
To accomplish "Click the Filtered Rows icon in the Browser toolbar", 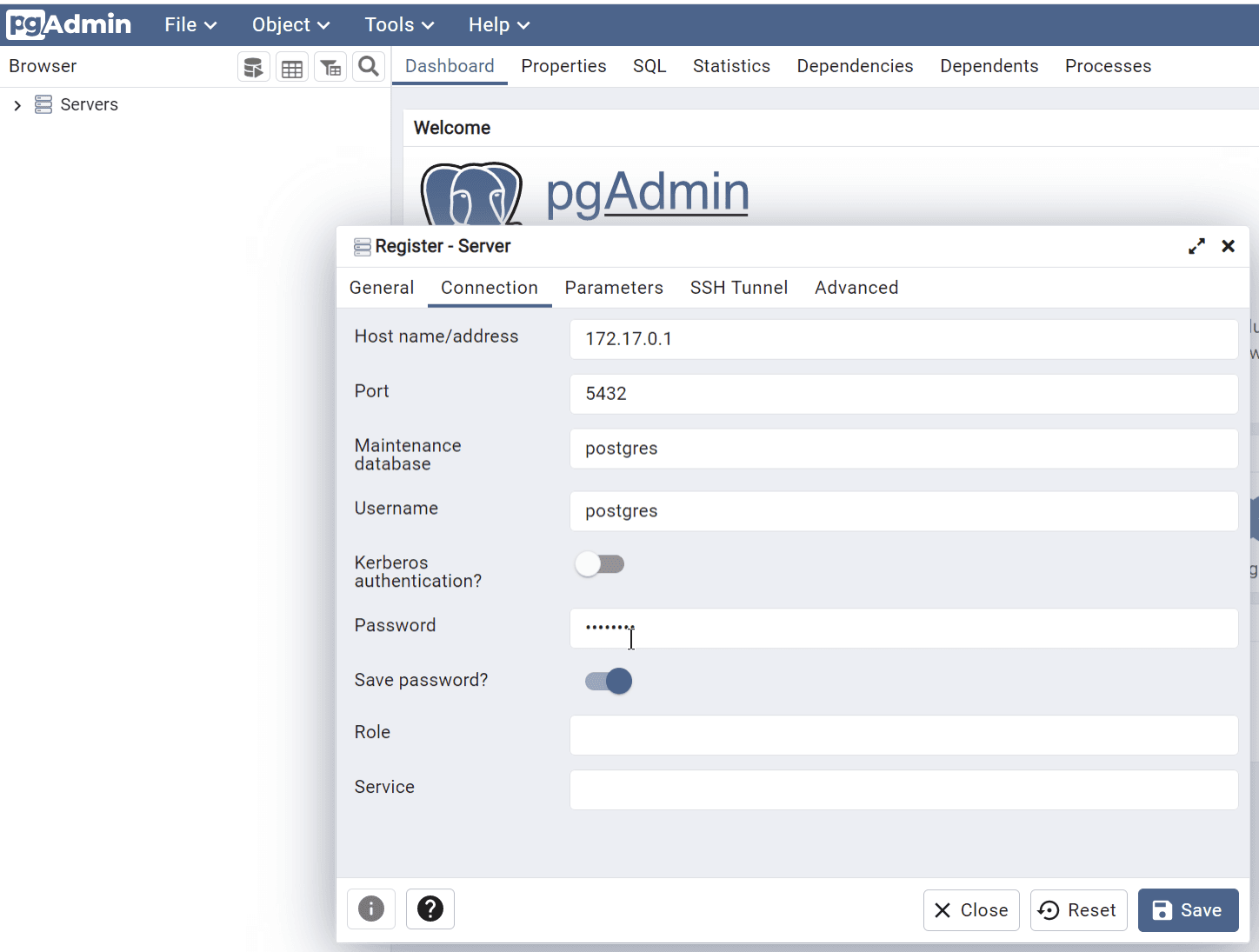I will point(330,67).
